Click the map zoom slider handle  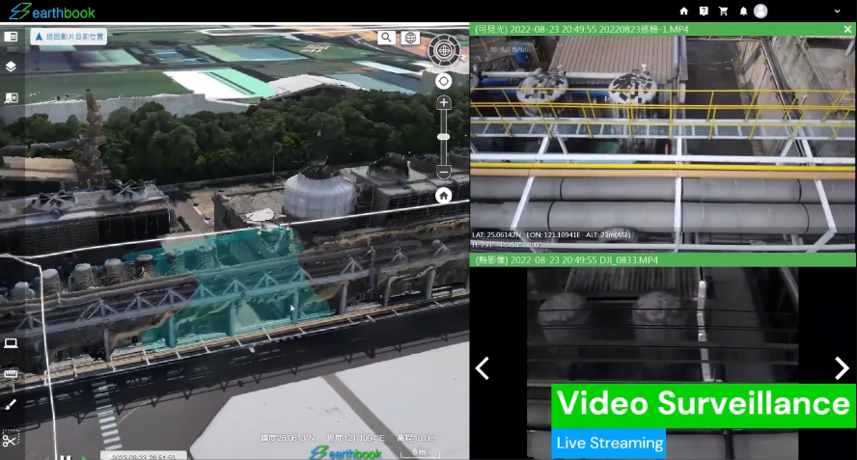[x=444, y=137]
